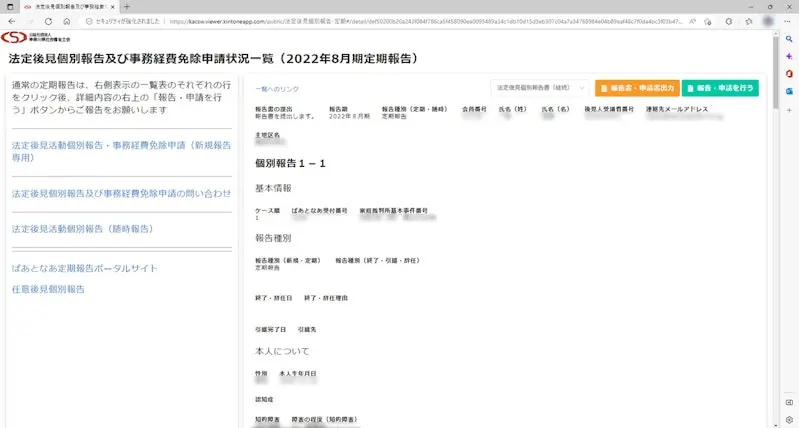
Task: Open the Copilot sparkle sidebar icon
Action: tap(789, 56)
